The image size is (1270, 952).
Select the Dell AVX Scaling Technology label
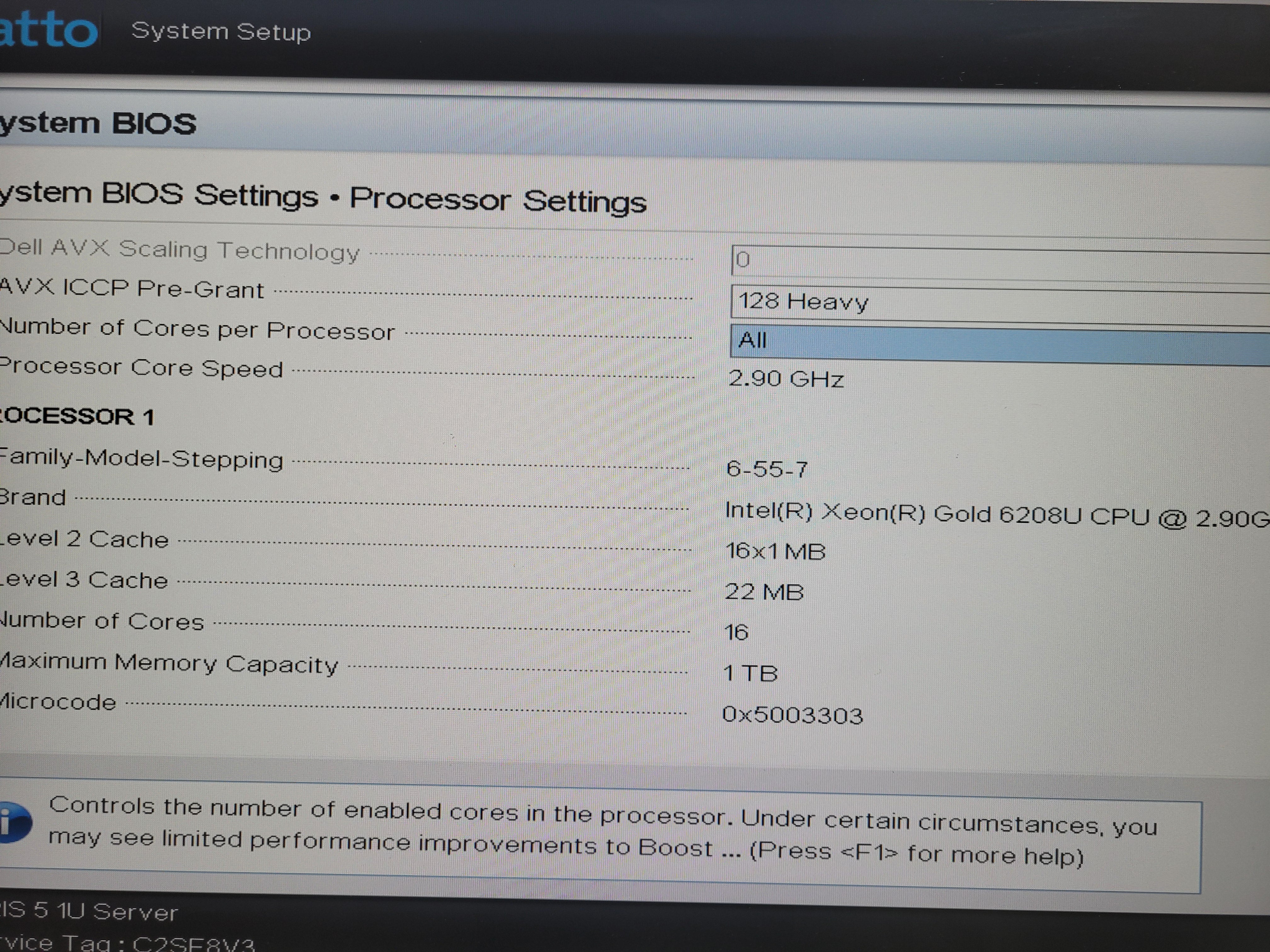point(180,250)
